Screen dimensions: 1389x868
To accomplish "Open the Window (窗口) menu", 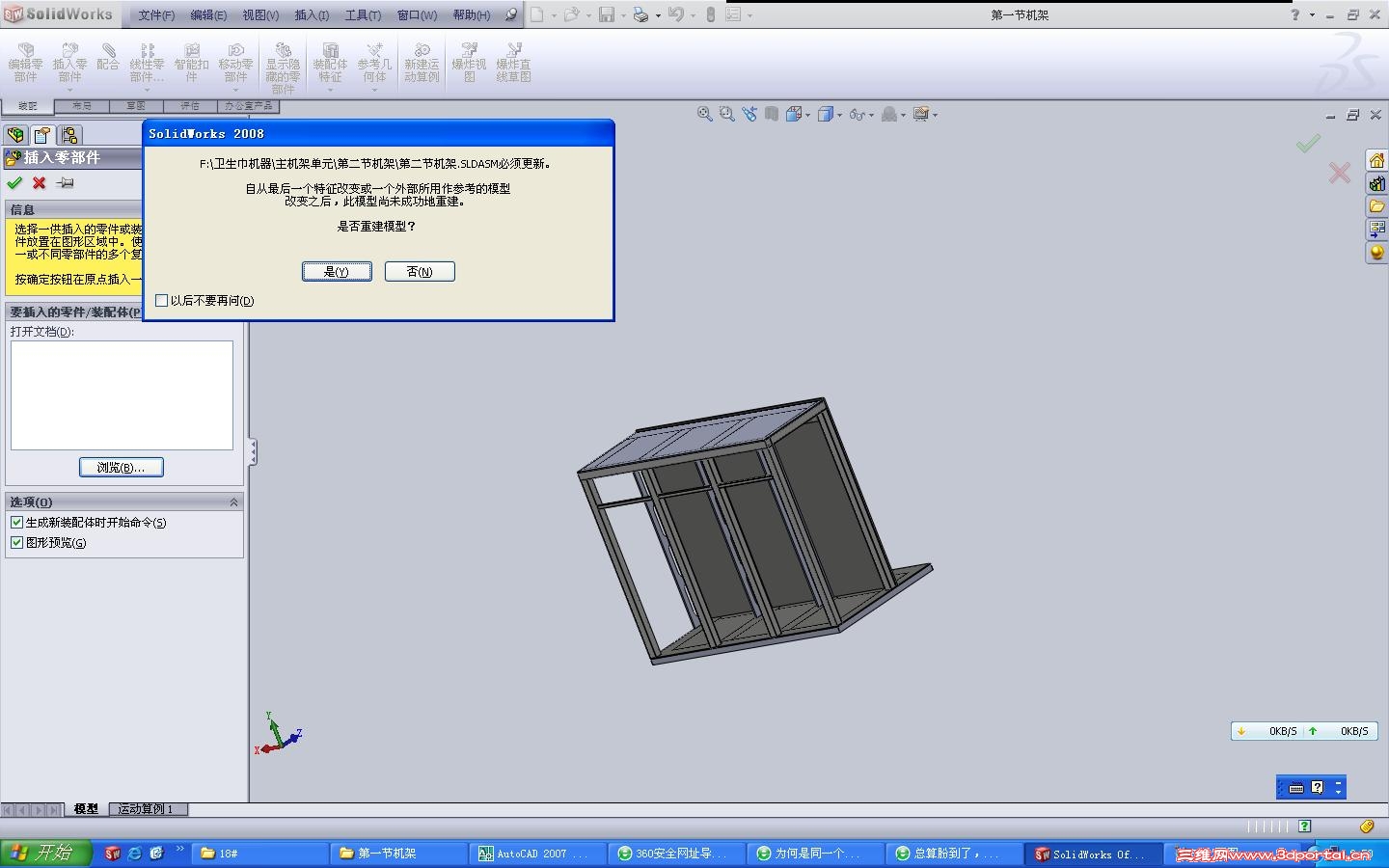I will tap(417, 15).
